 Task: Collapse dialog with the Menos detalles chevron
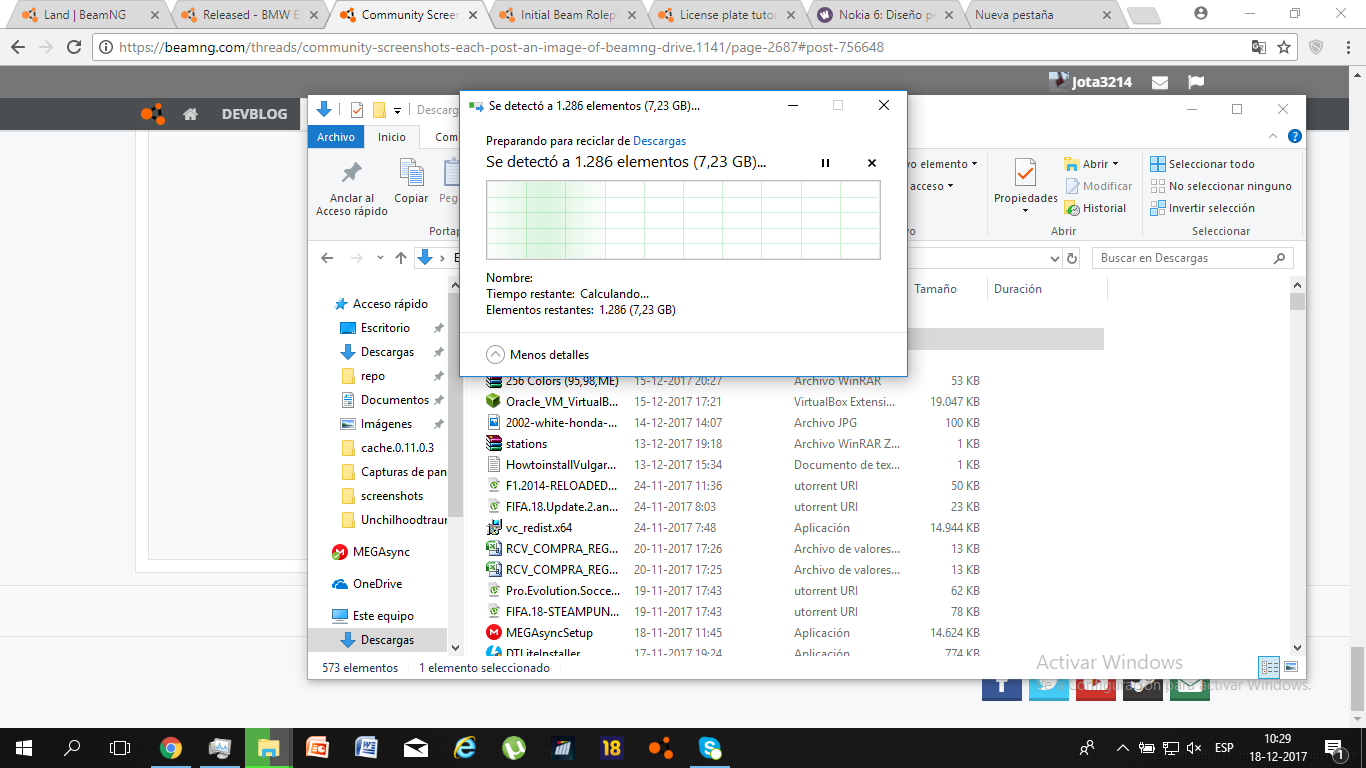click(x=496, y=354)
